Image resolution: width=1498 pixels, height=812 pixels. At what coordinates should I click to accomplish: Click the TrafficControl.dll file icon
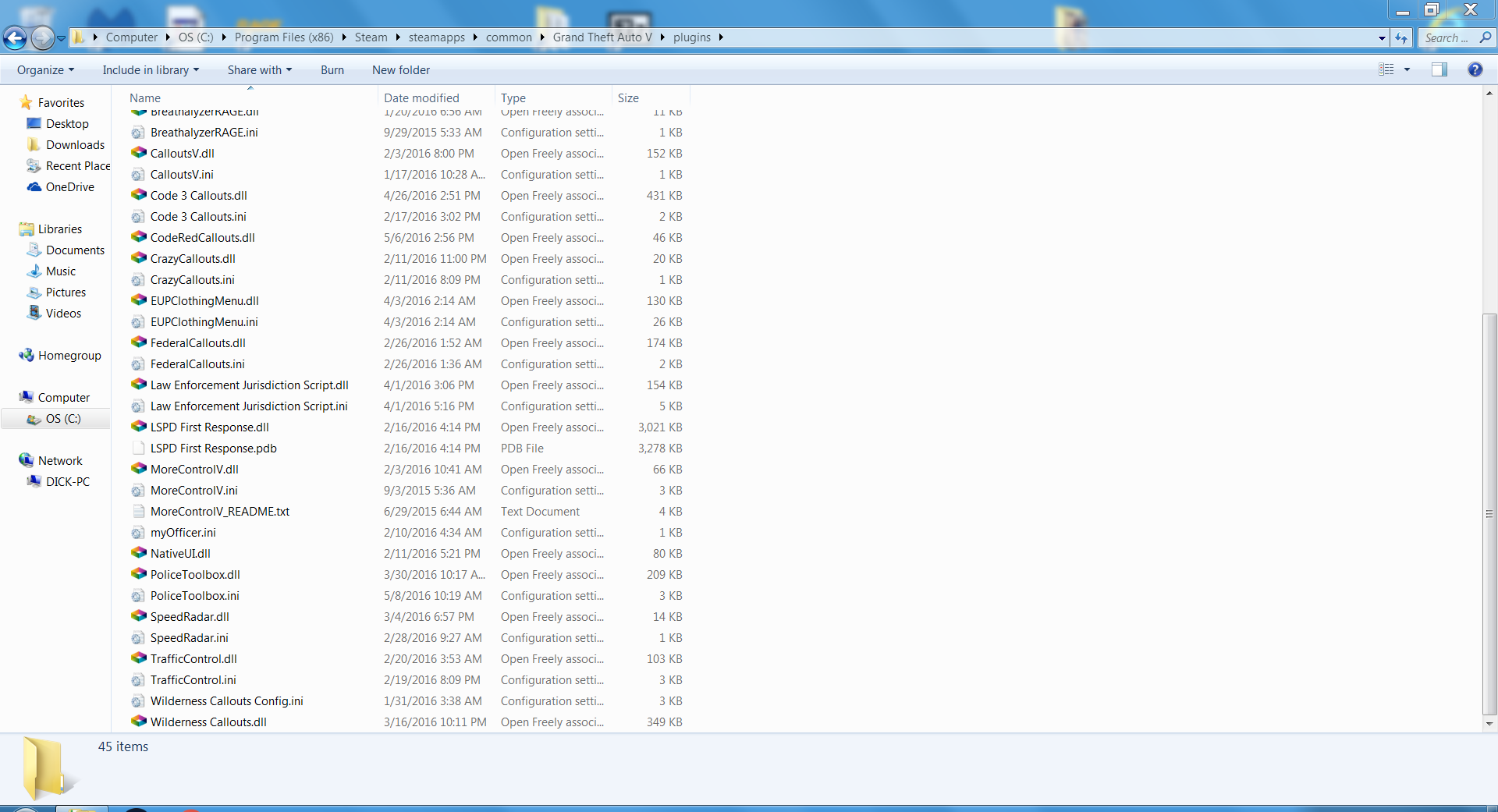click(x=138, y=659)
